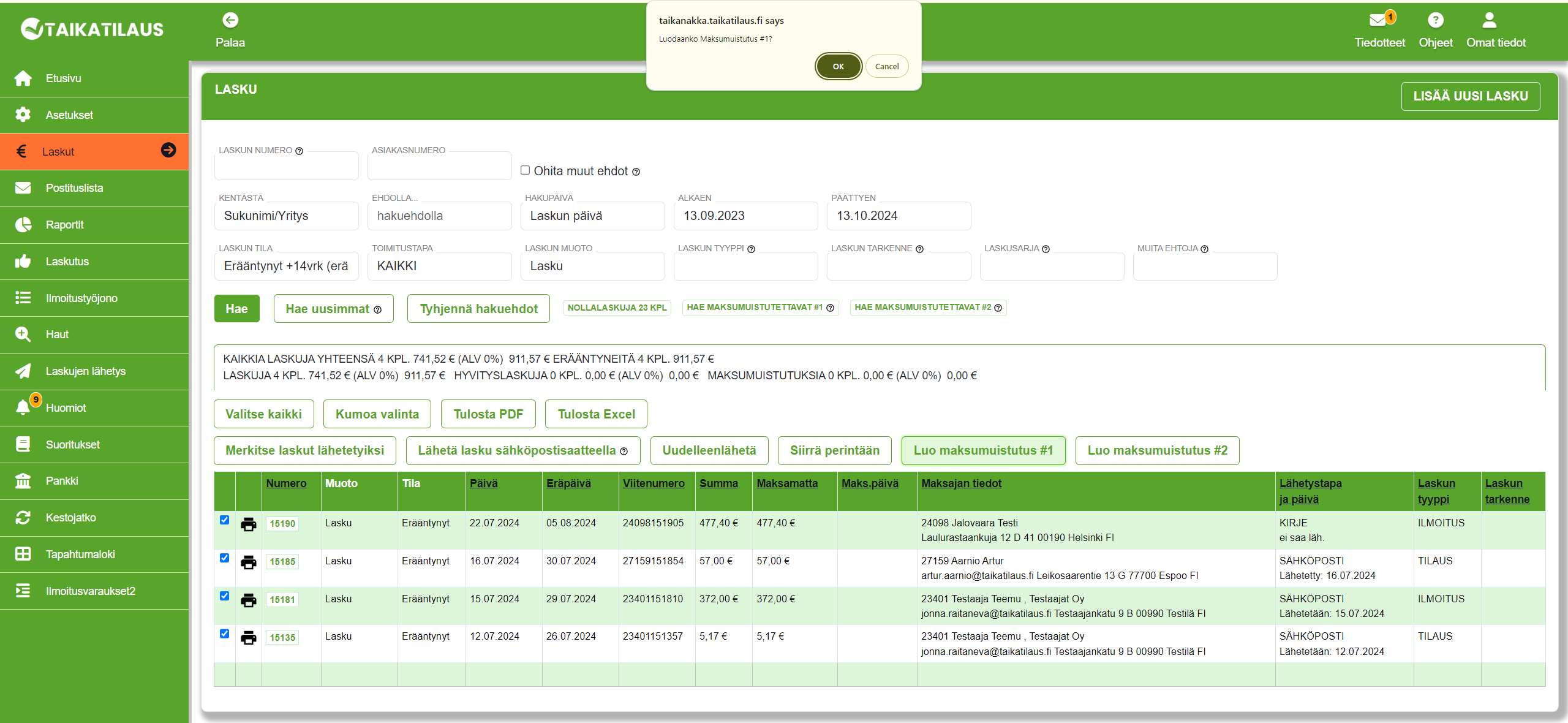Open the Laskun tarkenne dropdown
Screen dimensions: 1568x723
(x=899, y=266)
